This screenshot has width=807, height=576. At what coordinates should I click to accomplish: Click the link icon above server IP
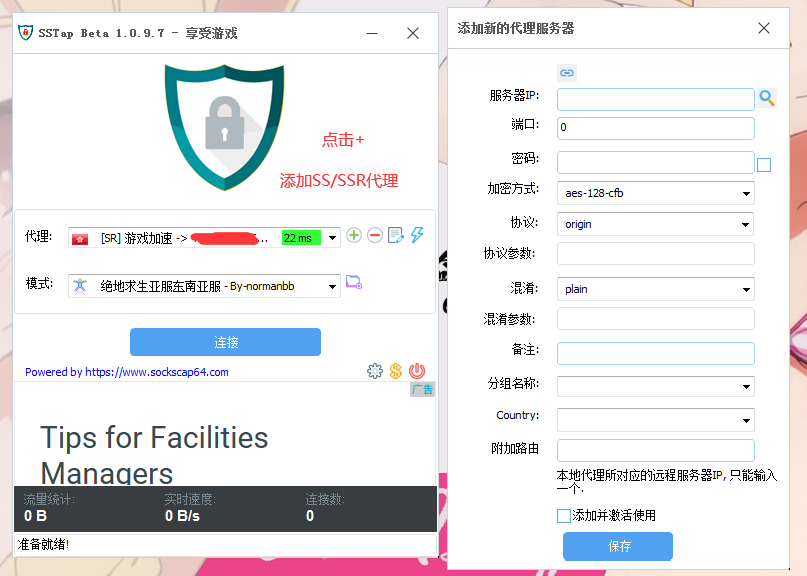(x=567, y=73)
